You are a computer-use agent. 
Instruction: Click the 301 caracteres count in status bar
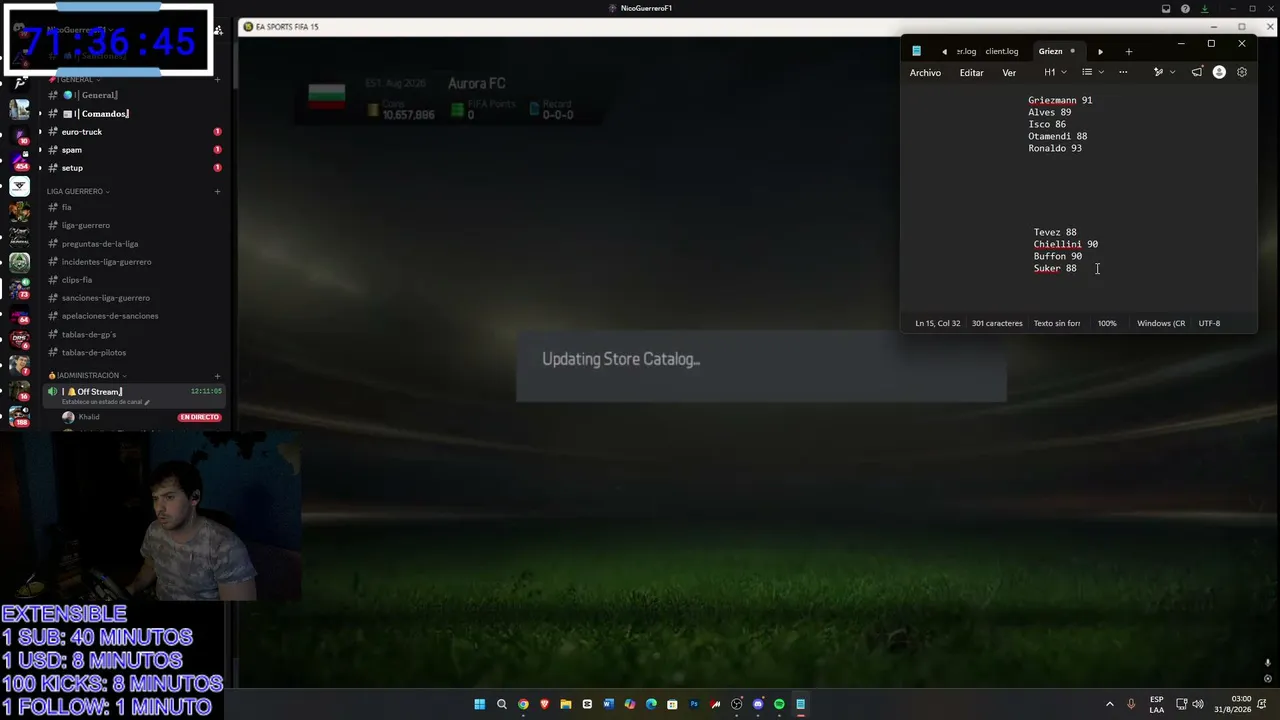tap(997, 323)
